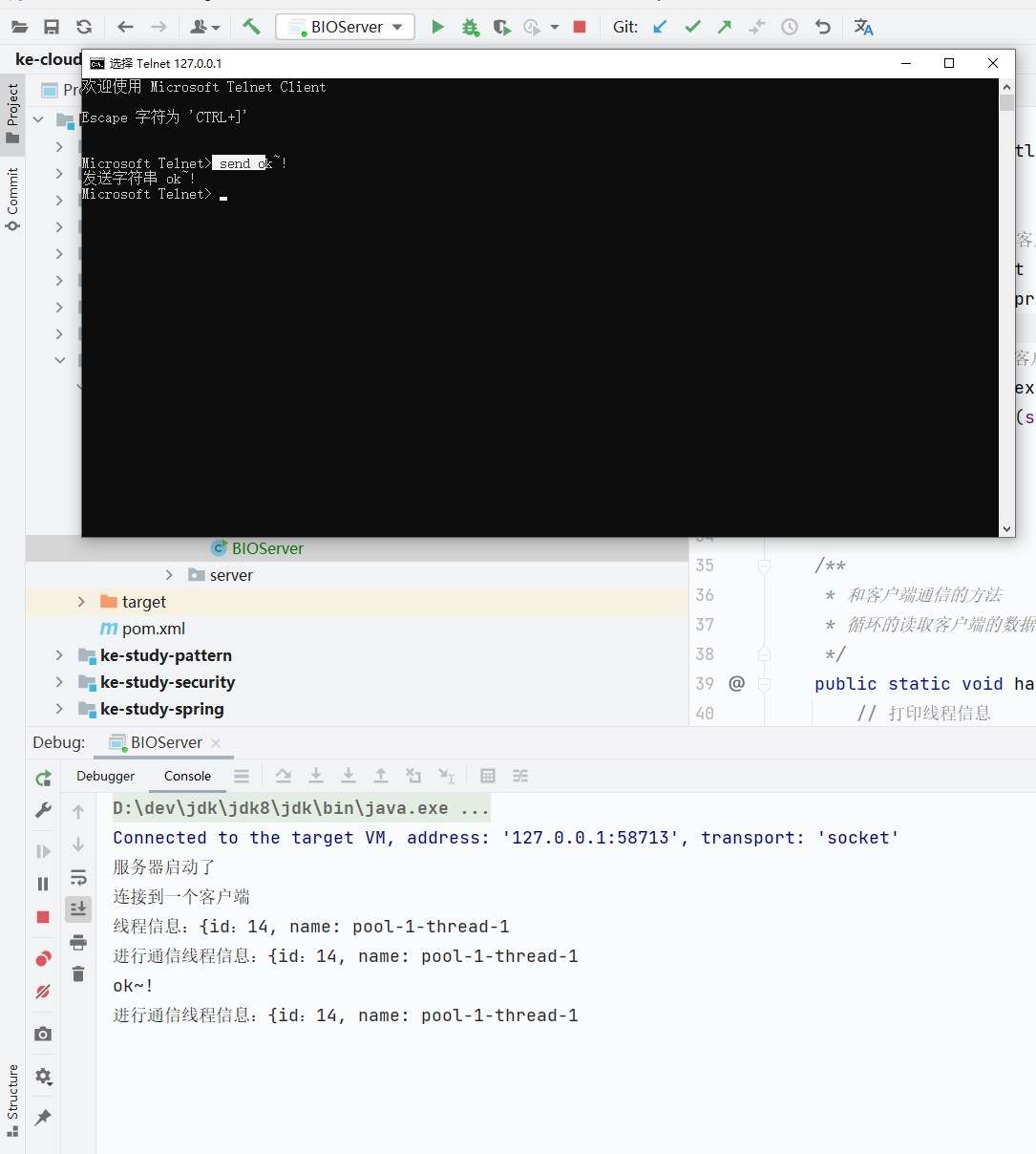Close the BIOServer debug session tab

216,743
